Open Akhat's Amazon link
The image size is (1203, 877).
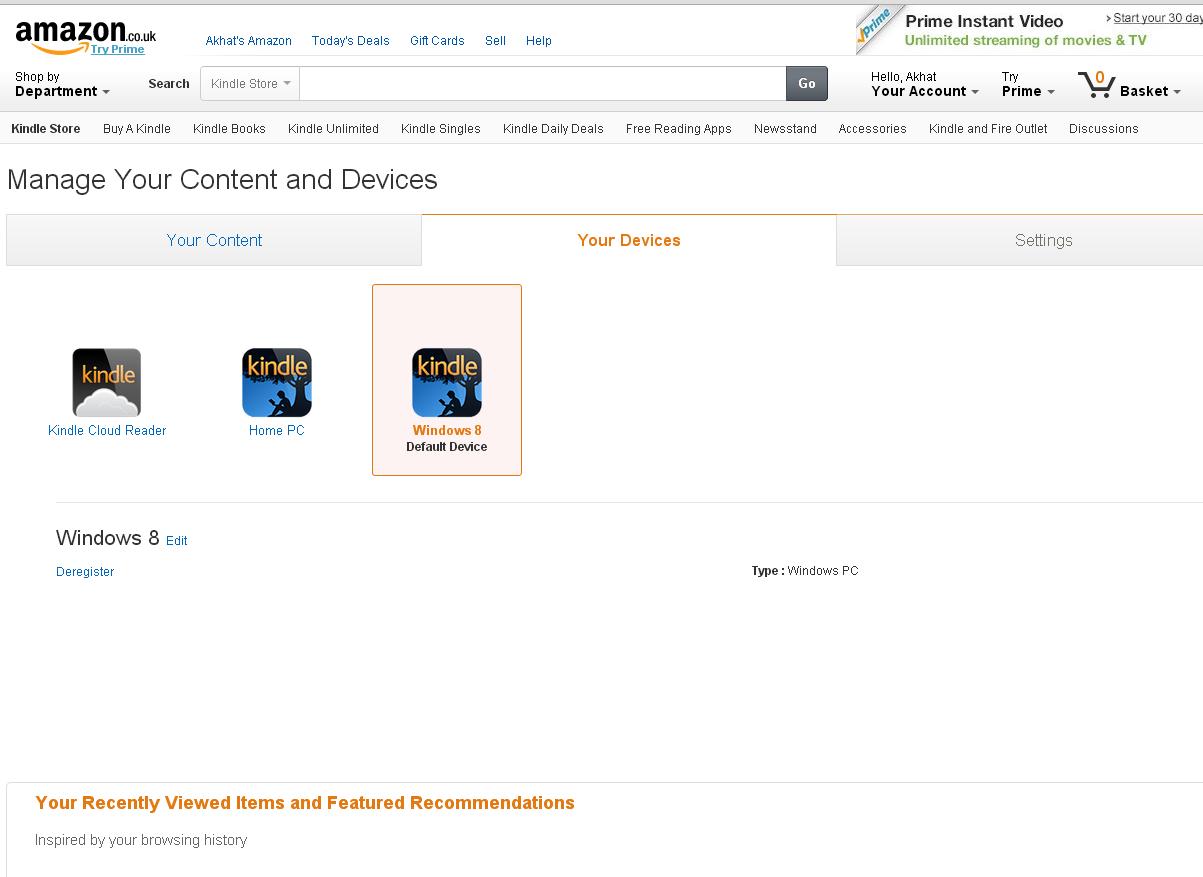(249, 41)
